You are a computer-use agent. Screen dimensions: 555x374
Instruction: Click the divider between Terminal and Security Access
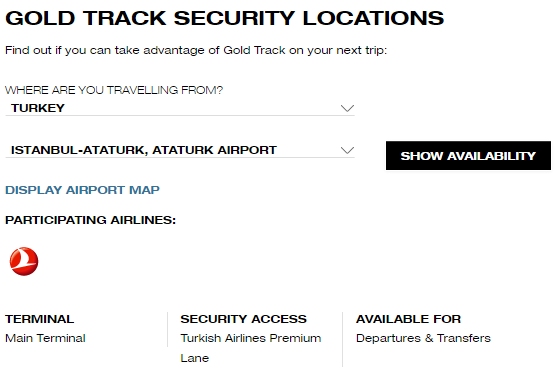(167, 329)
